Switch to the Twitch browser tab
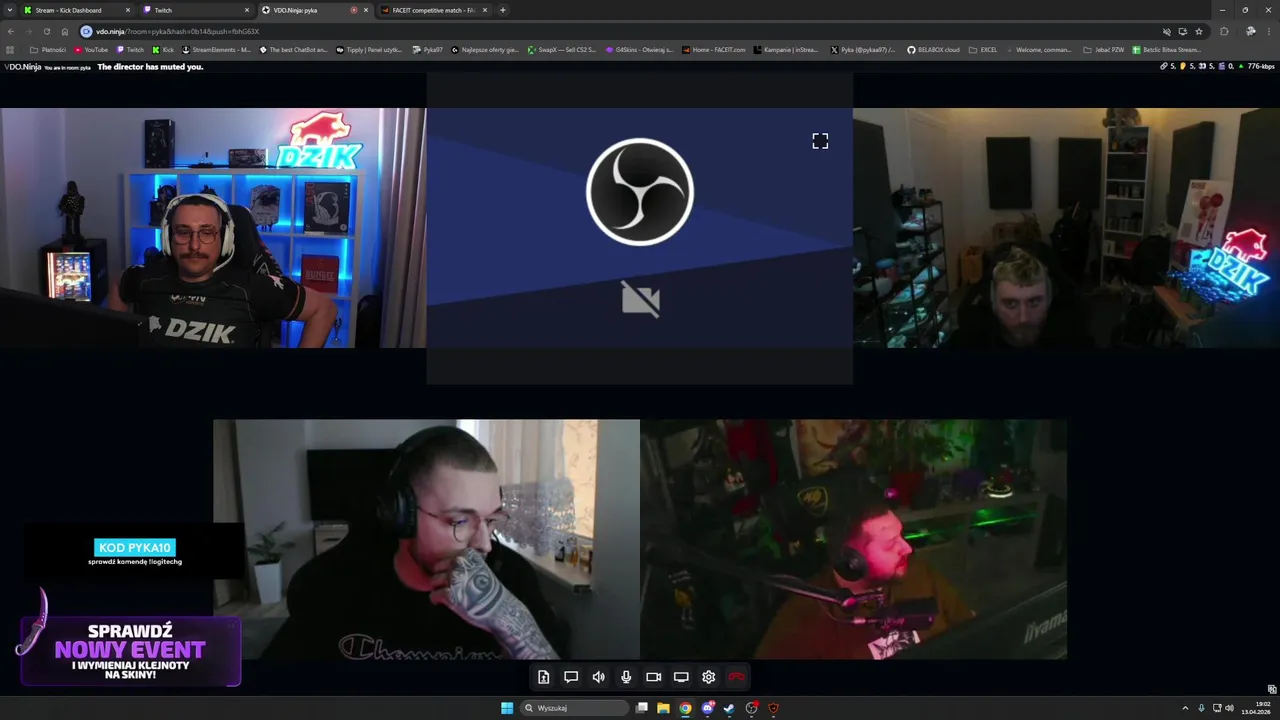The height and width of the screenshot is (720, 1280). coord(195,10)
